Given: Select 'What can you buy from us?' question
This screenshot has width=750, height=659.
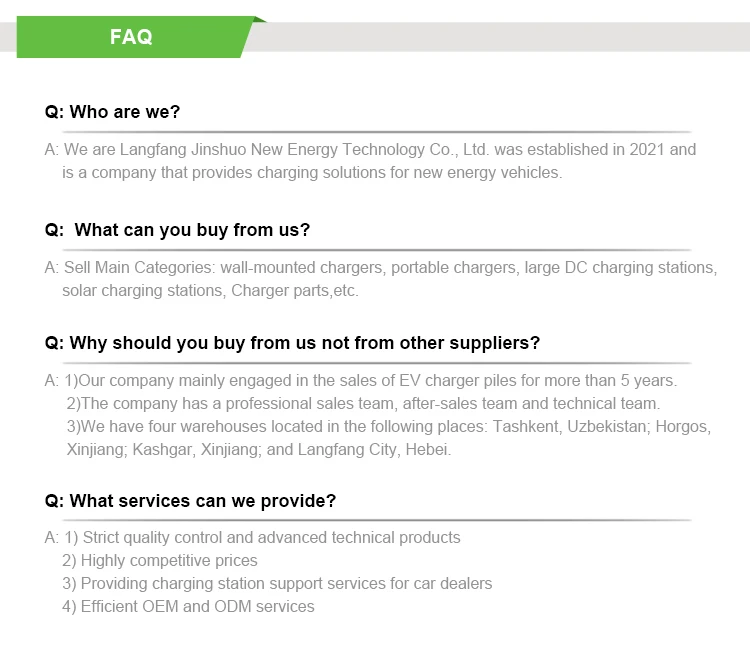Looking at the screenshot, I should 177,230.
